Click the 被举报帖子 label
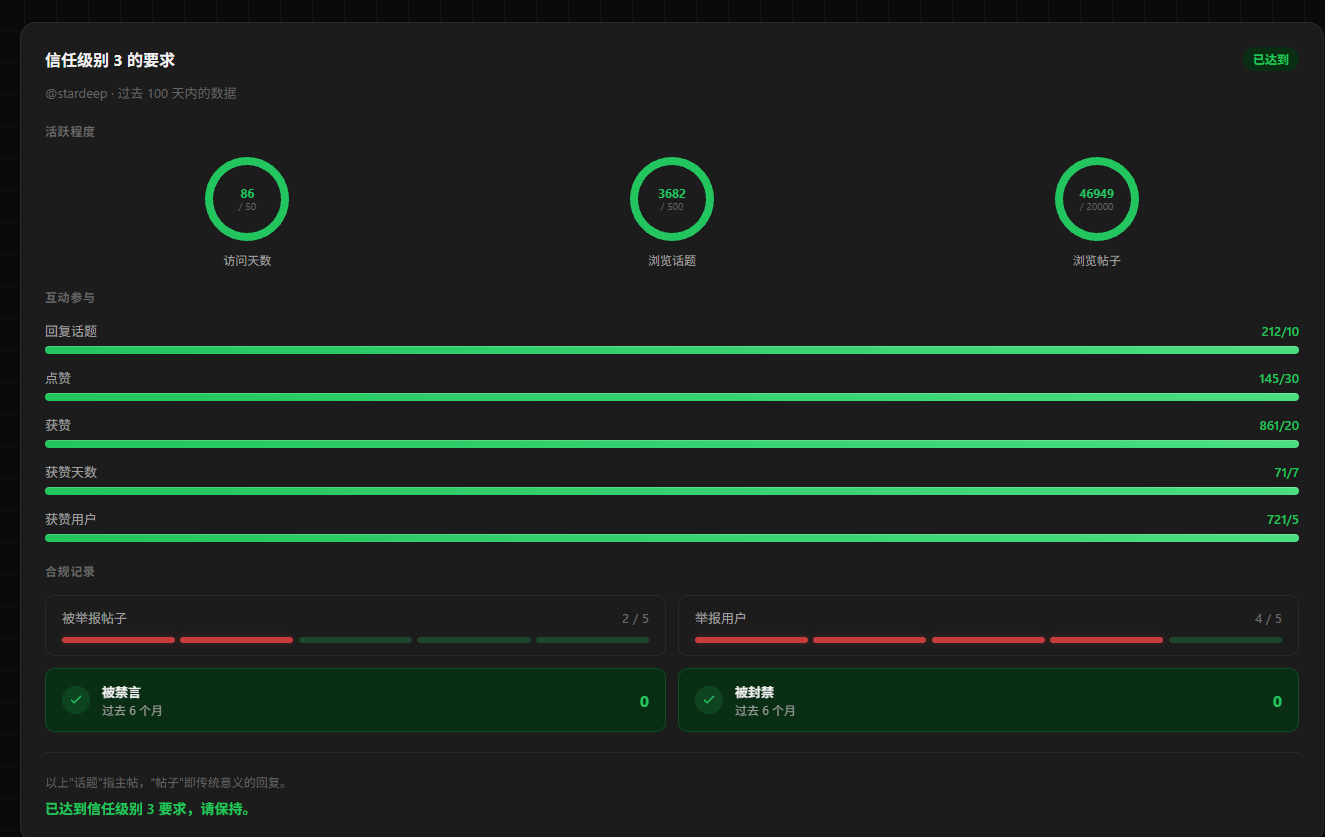The width and height of the screenshot is (1325, 837). click(x=94, y=619)
